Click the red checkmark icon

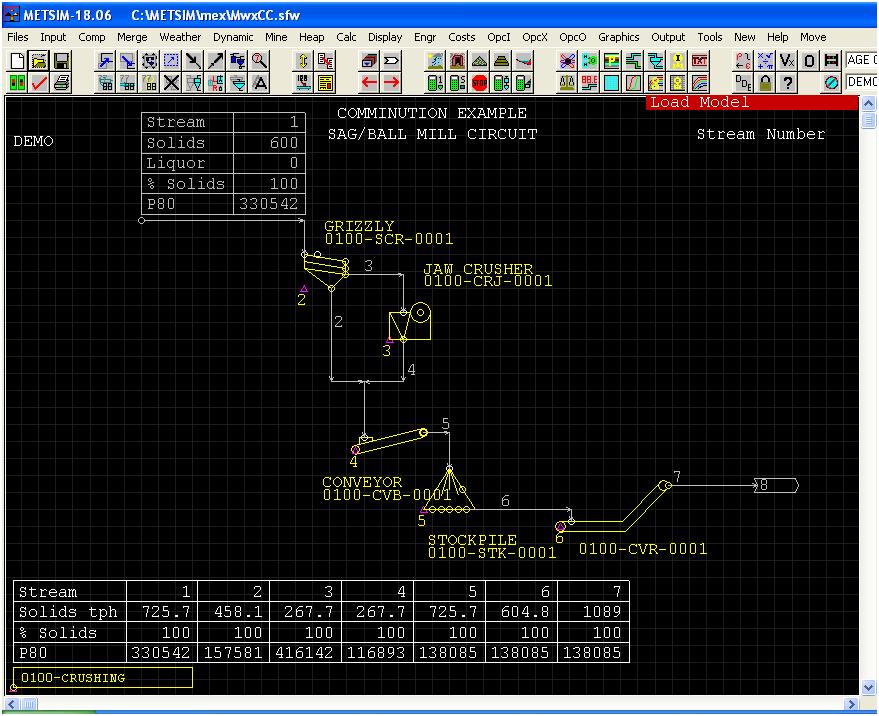[39, 83]
